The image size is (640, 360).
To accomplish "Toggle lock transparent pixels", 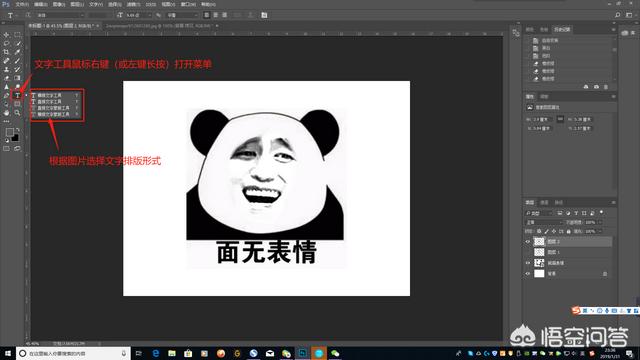I will coord(539,231).
